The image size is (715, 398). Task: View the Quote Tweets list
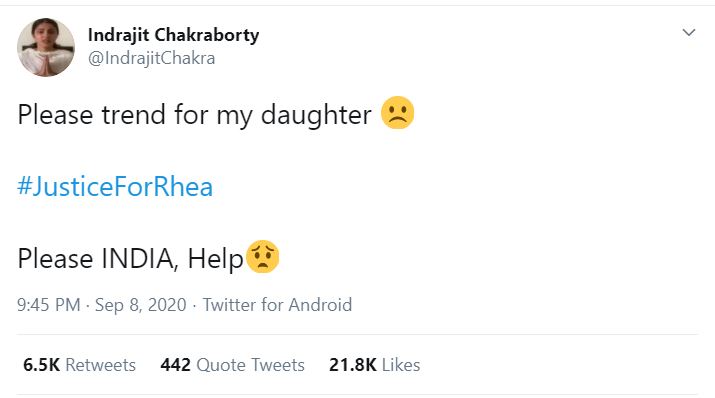233,365
